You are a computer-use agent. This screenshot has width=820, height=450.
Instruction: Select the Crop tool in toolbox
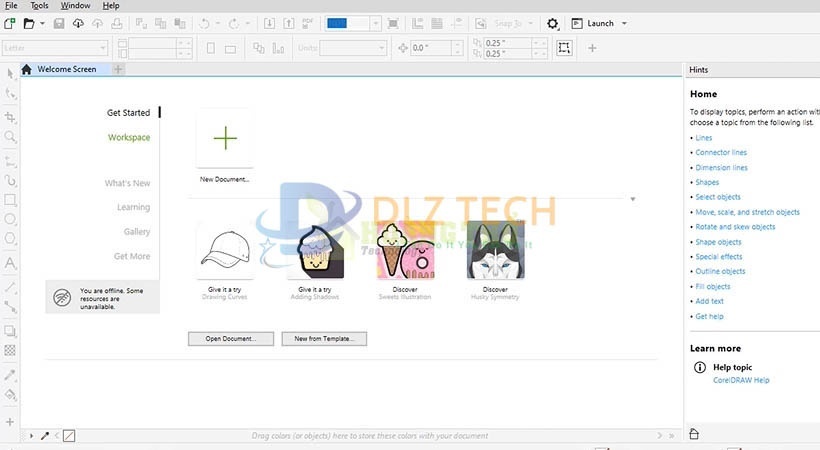[11, 117]
